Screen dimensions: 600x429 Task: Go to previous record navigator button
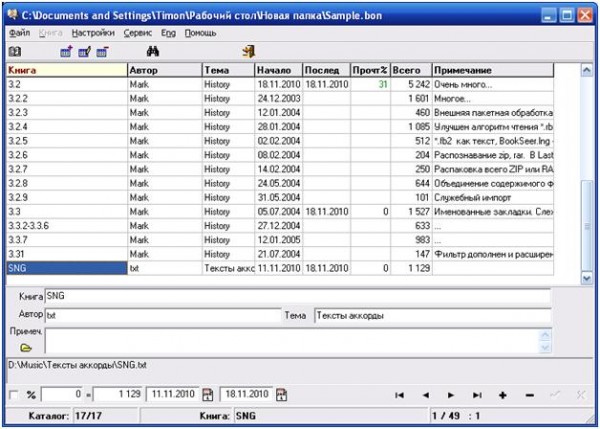pyautogui.click(x=426, y=395)
